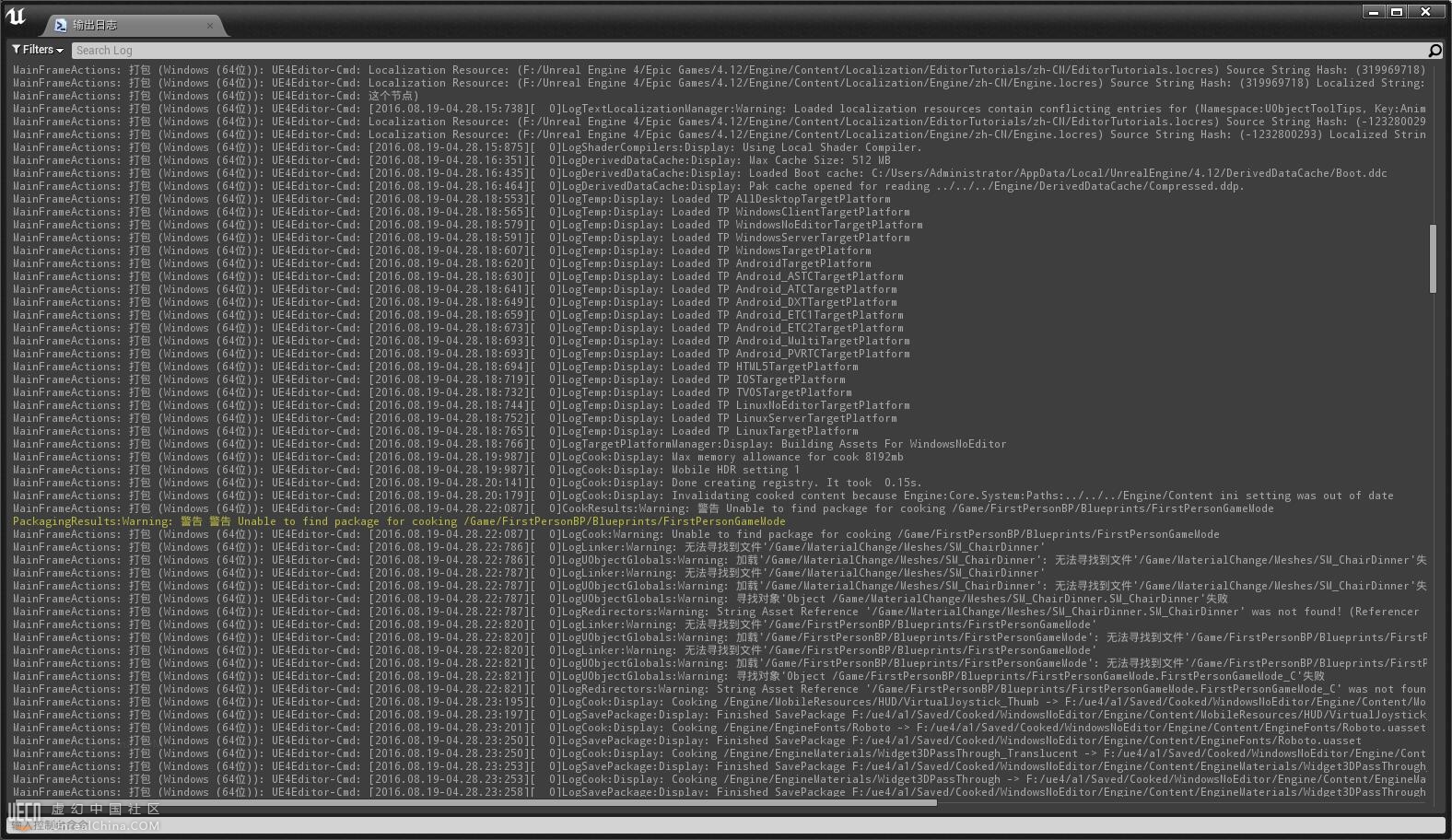Select the 'Loaded Boot cache' log line

699,173
